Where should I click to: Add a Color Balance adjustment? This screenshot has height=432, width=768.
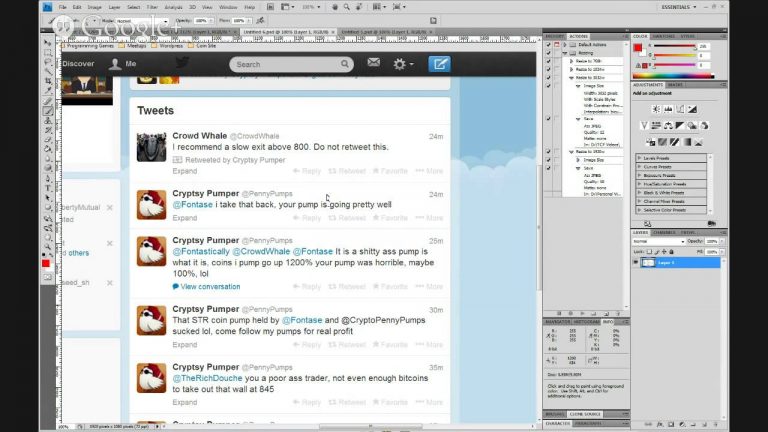(668, 126)
